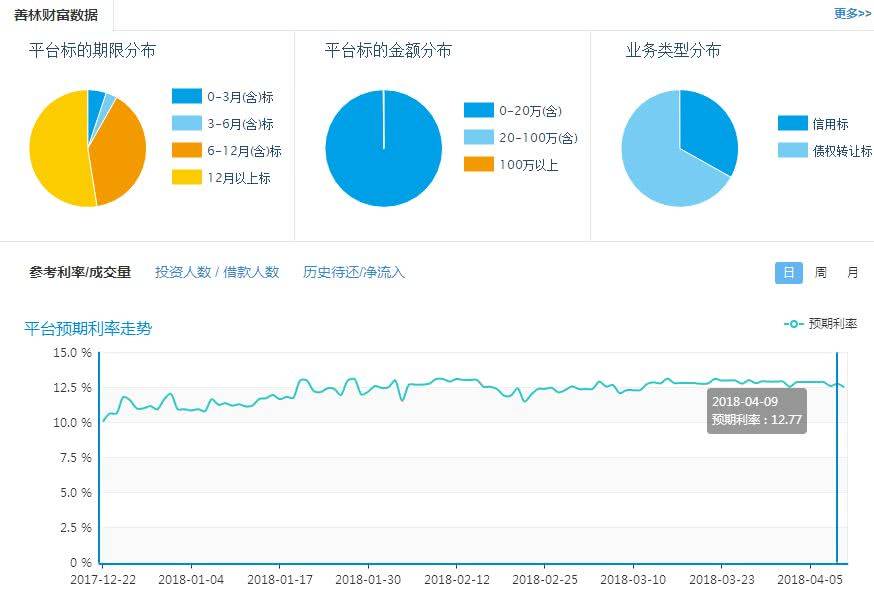The width and height of the screenshot is (874, 596).
Task: Open 历史待还/净流入 view
Action: 352,271
